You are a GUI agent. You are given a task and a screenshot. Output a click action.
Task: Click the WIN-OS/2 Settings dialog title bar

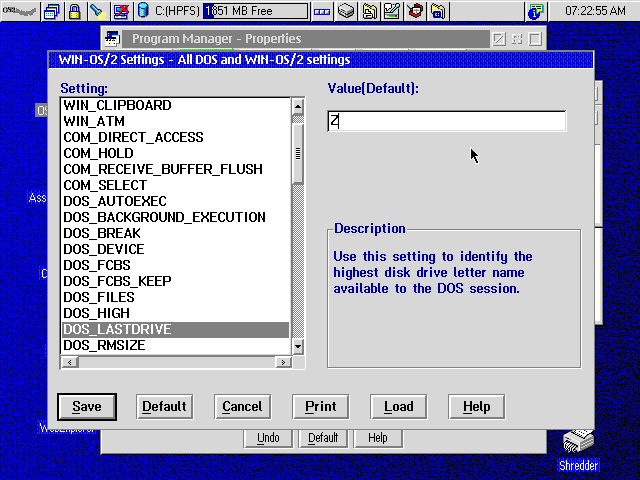(x=321, y=60)
